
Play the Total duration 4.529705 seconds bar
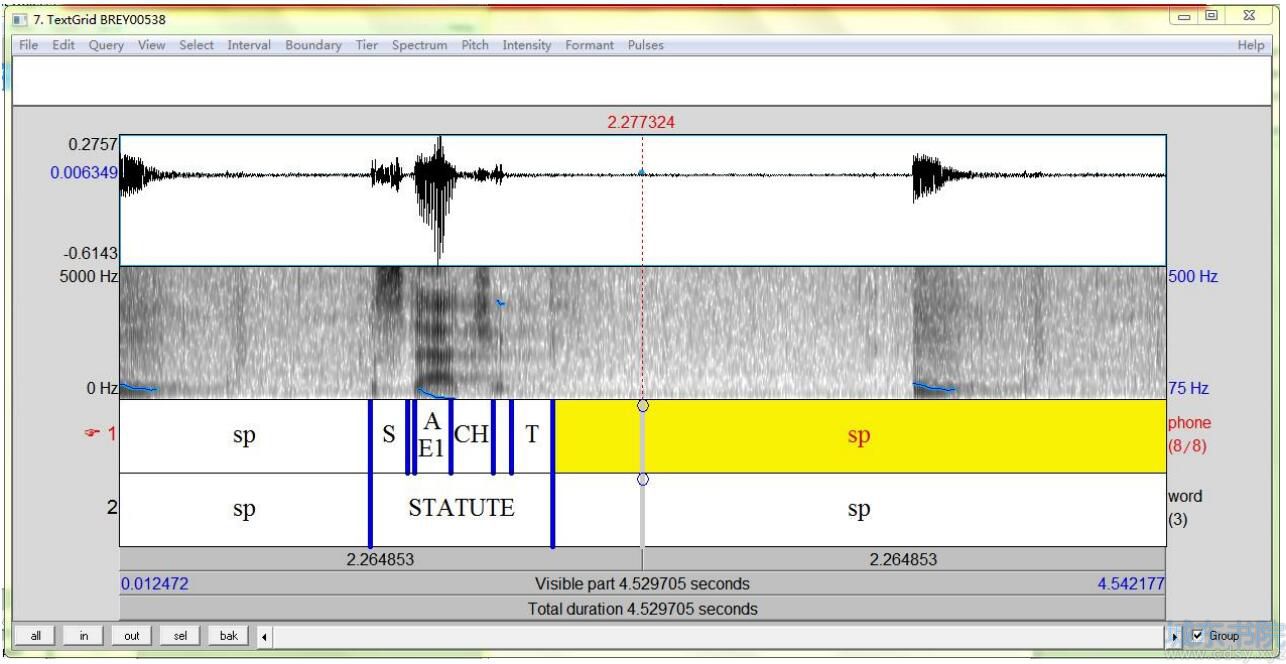click(x=642, y=609)
